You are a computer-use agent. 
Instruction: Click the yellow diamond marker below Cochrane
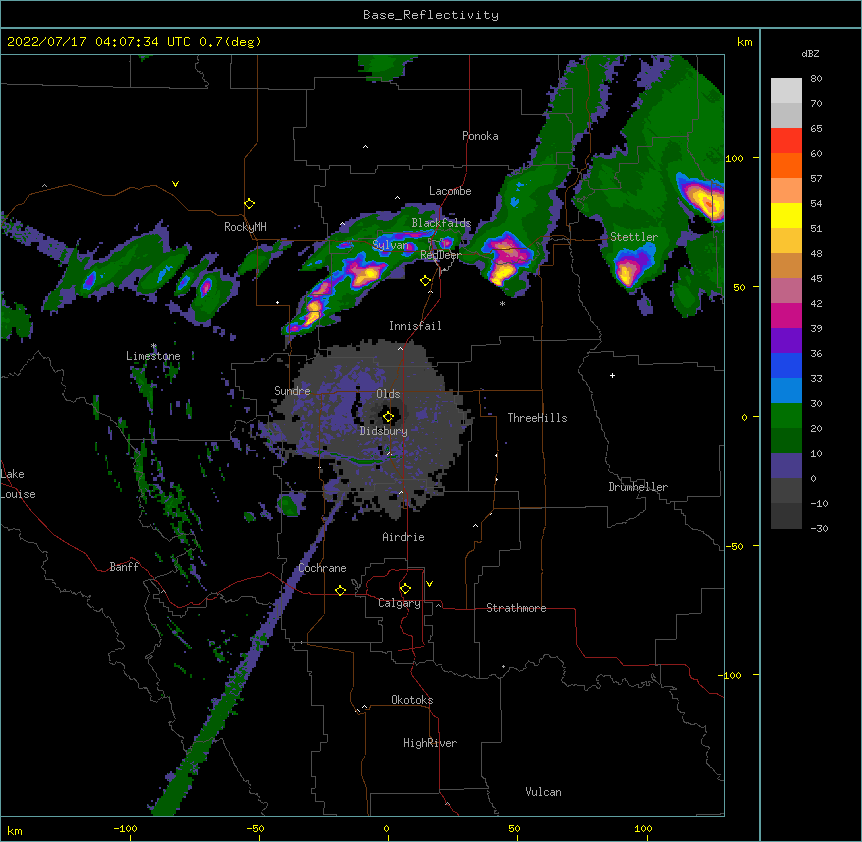340,590
